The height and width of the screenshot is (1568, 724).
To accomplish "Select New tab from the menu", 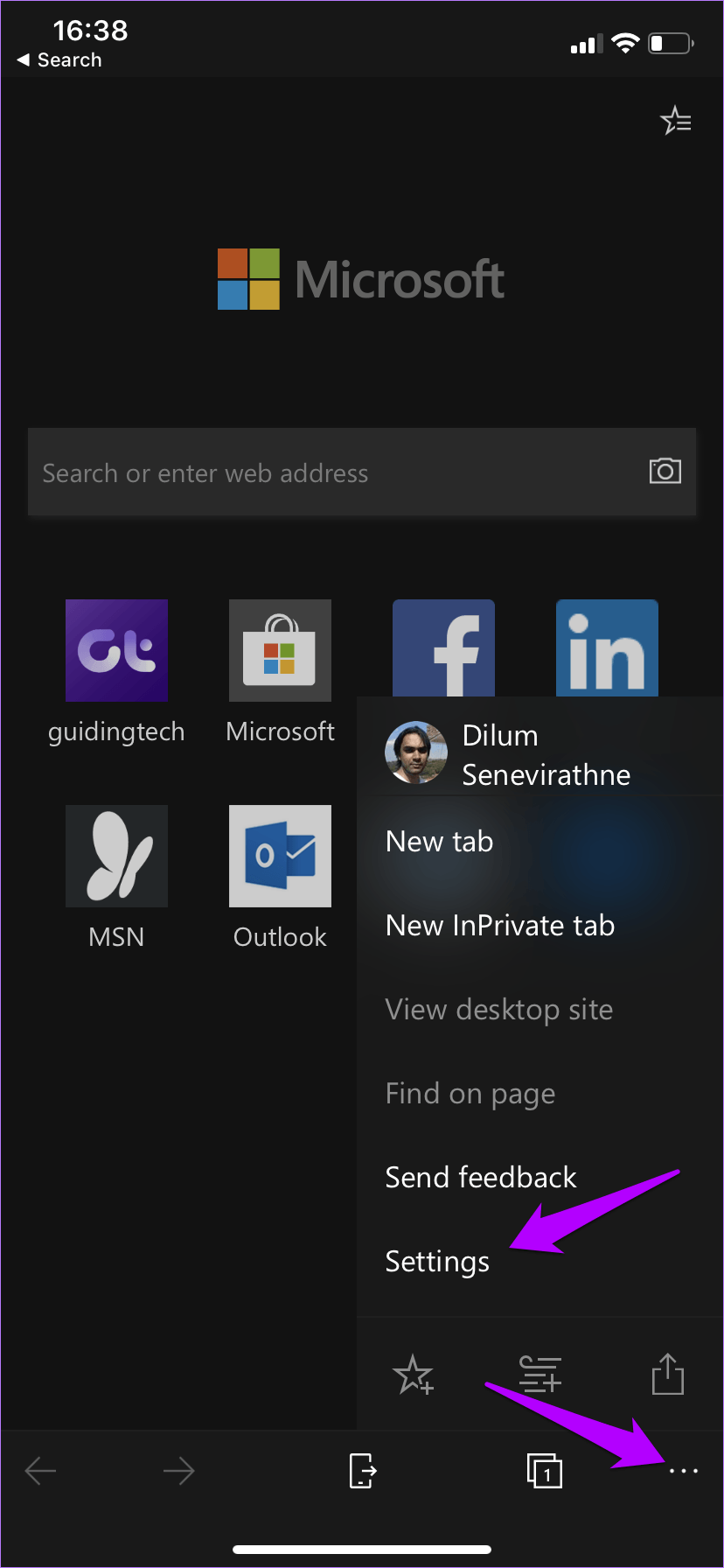I will tap(440, 842).
